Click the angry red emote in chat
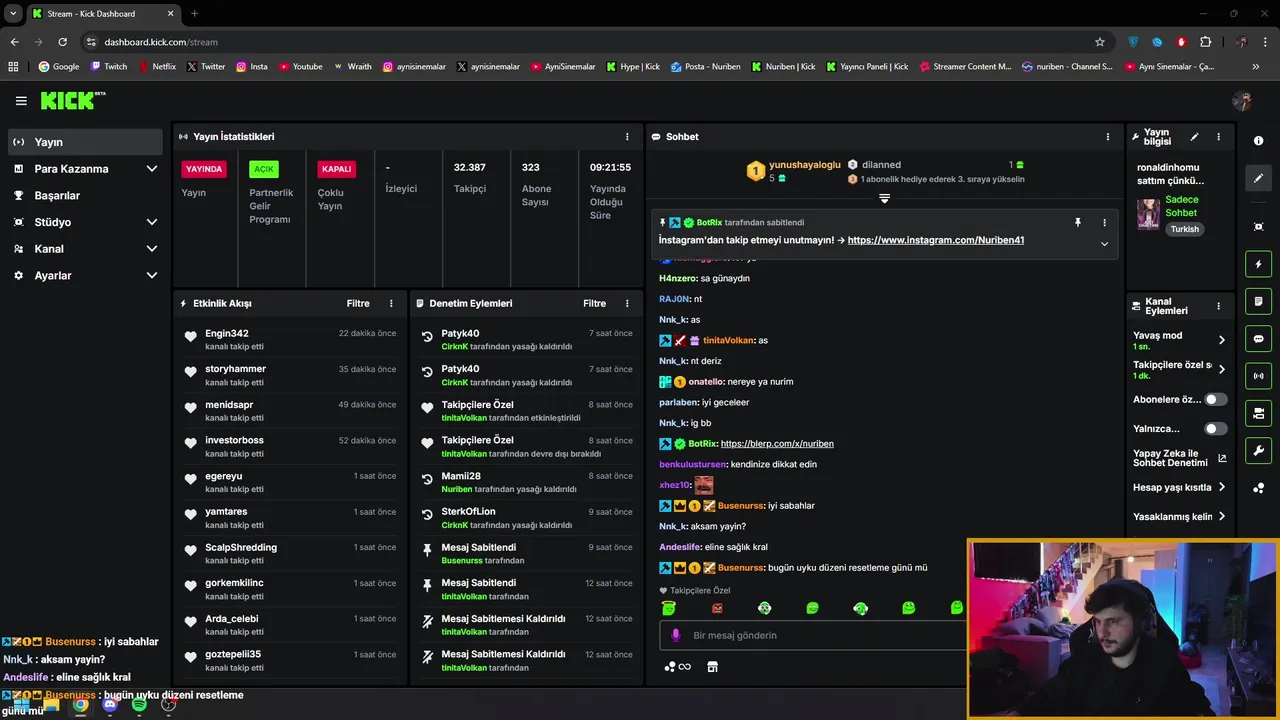This screenshot has width=1280, height=720. coord(717,608)
